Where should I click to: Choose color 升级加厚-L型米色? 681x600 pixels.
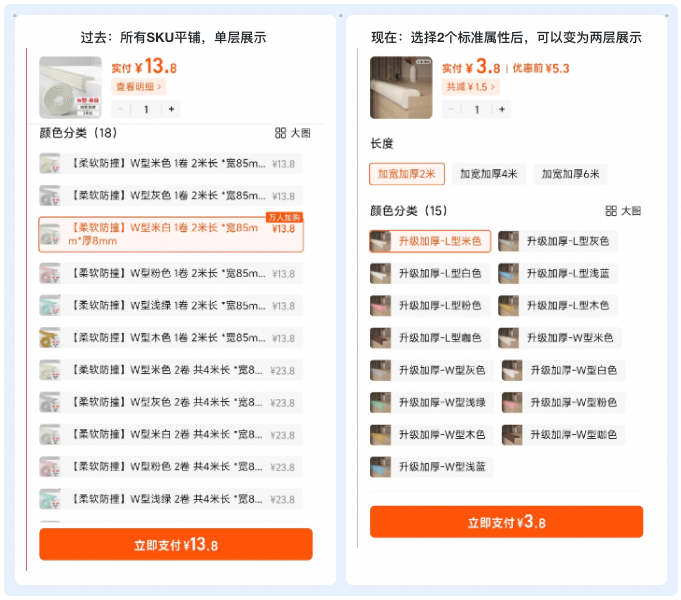point(430,241)
